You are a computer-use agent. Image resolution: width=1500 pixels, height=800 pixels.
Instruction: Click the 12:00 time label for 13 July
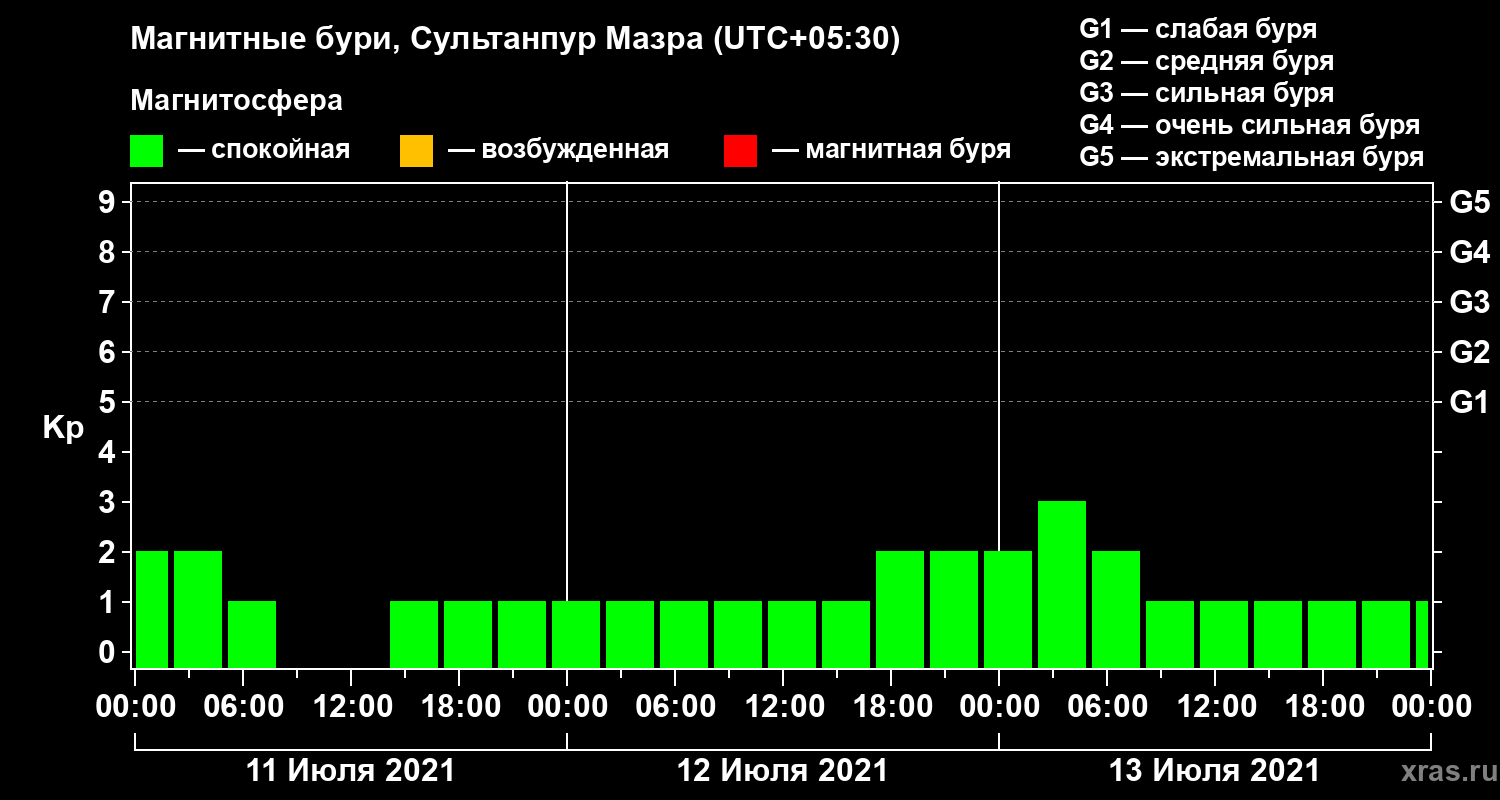point(1215,706)
